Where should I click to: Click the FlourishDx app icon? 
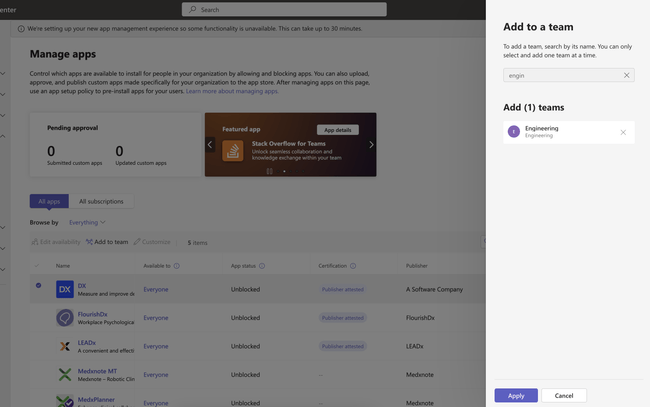[65, 318]
